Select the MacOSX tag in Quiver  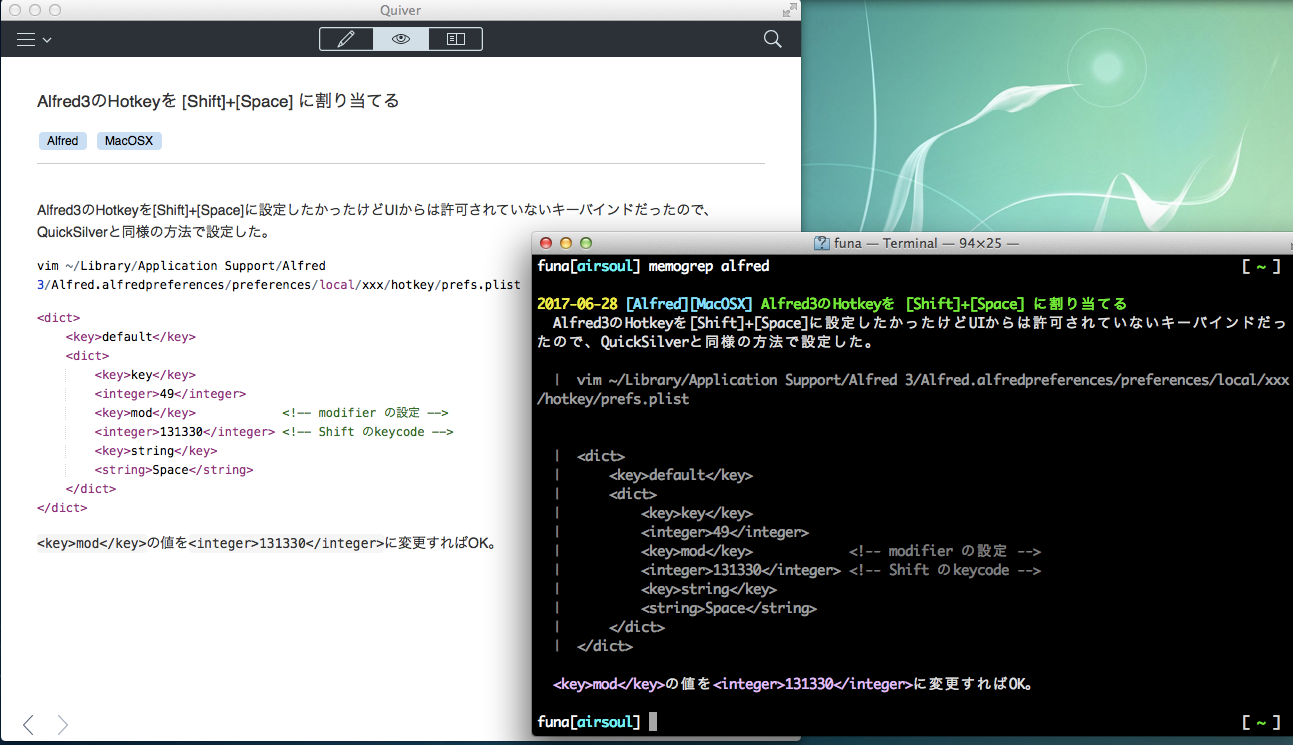pyautogui.click(x=129, y=141)
